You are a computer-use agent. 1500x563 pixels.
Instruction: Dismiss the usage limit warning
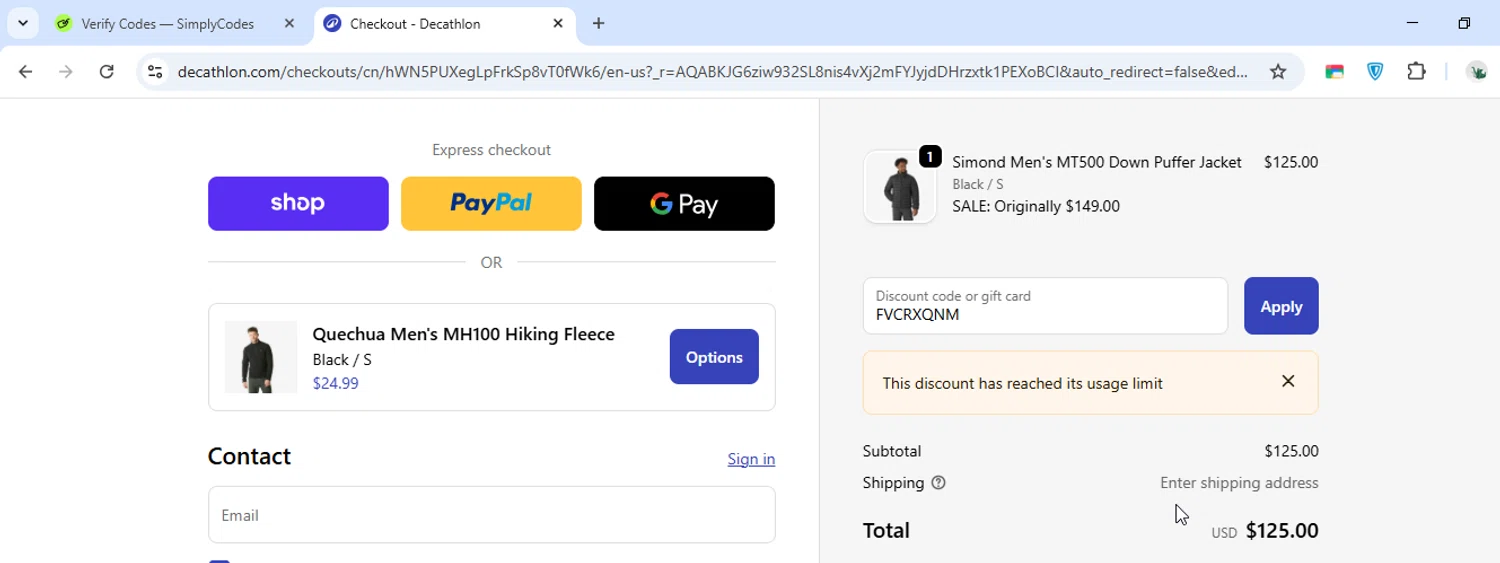1288,381
